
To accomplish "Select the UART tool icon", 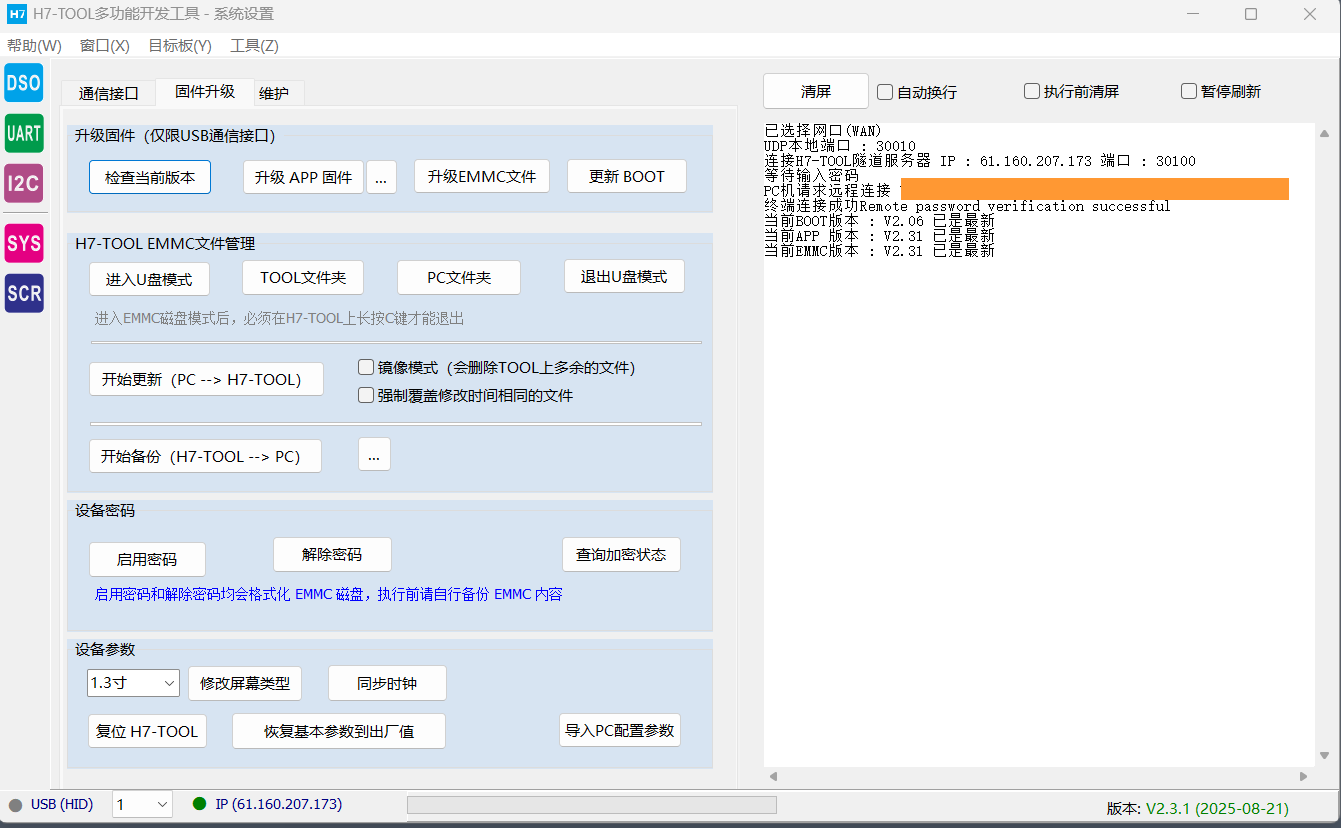I will point(23,133).
